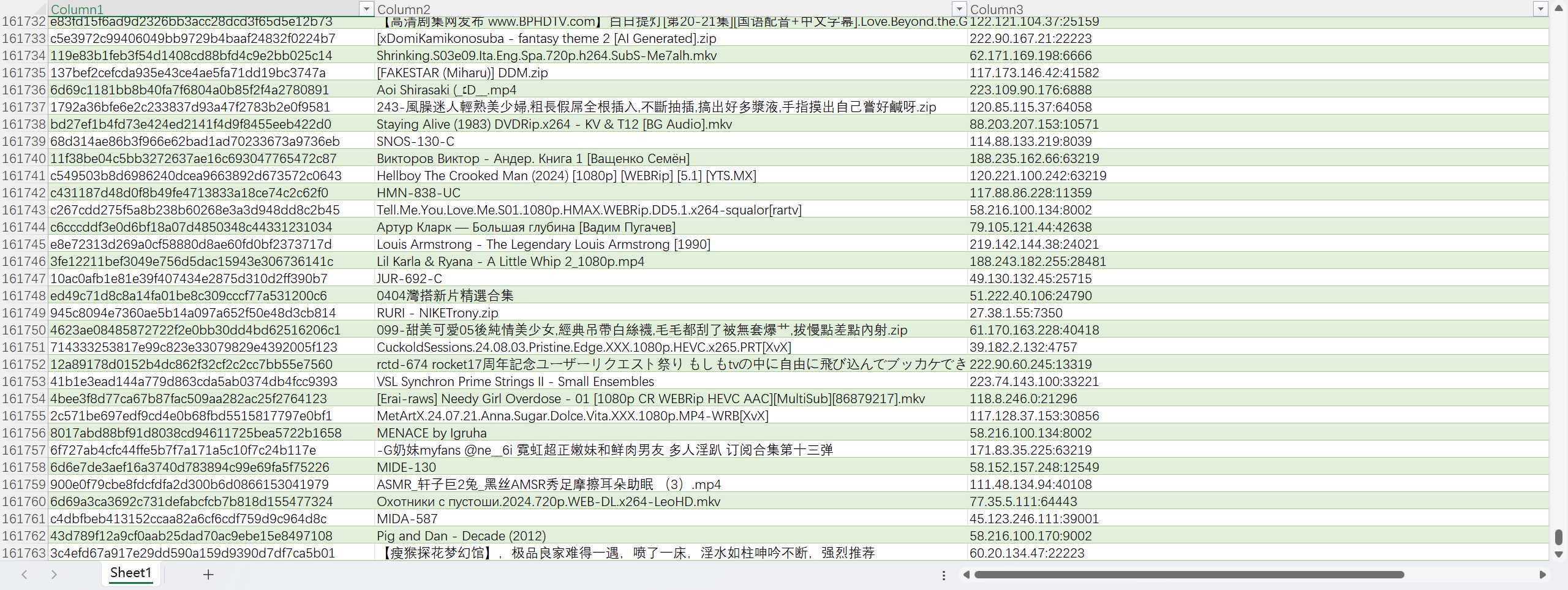Select the cell reading MIDA-587

click(671, 518)
